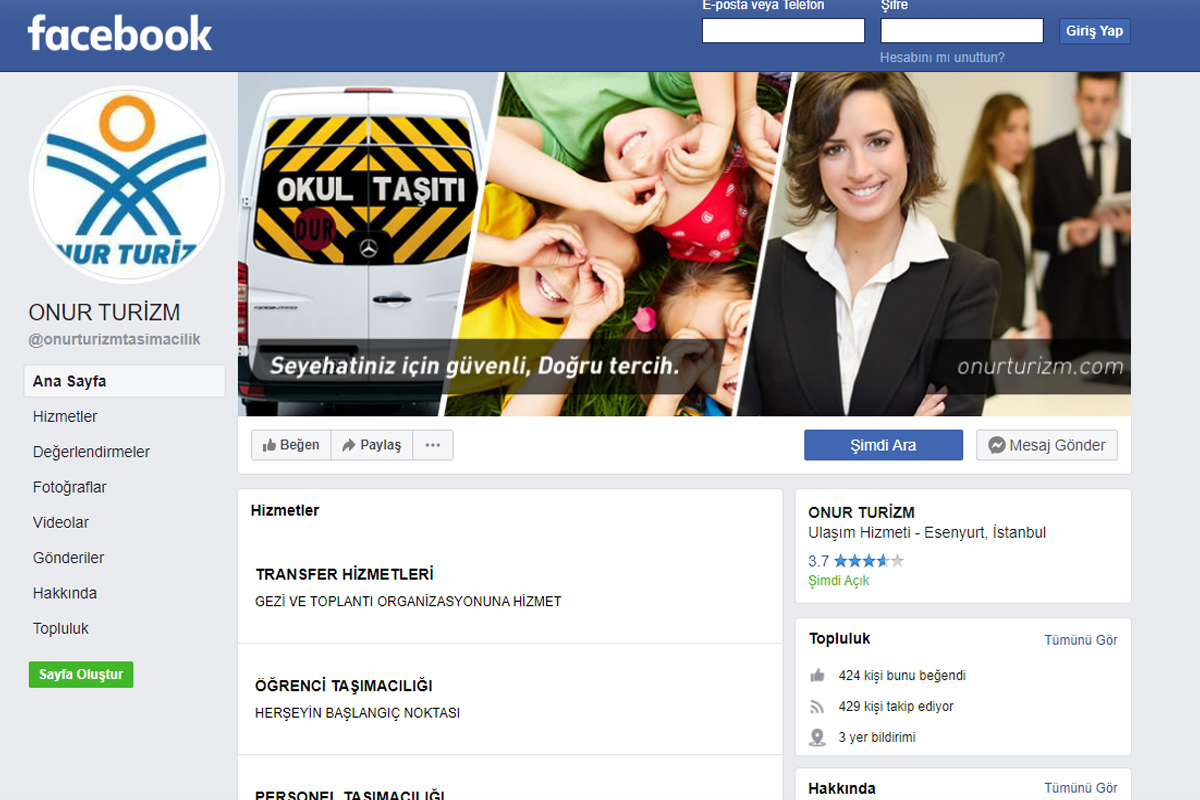Click the 3.7 star rating
The width and height of the screenshot is (1200, 800).
coord(856,561)
